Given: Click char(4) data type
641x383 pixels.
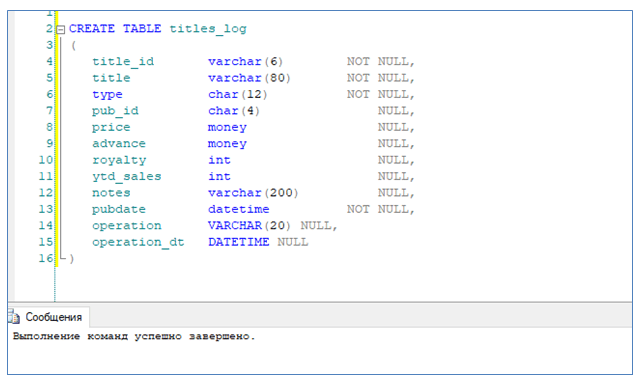Looking at the screenshot, I should 234,111.
